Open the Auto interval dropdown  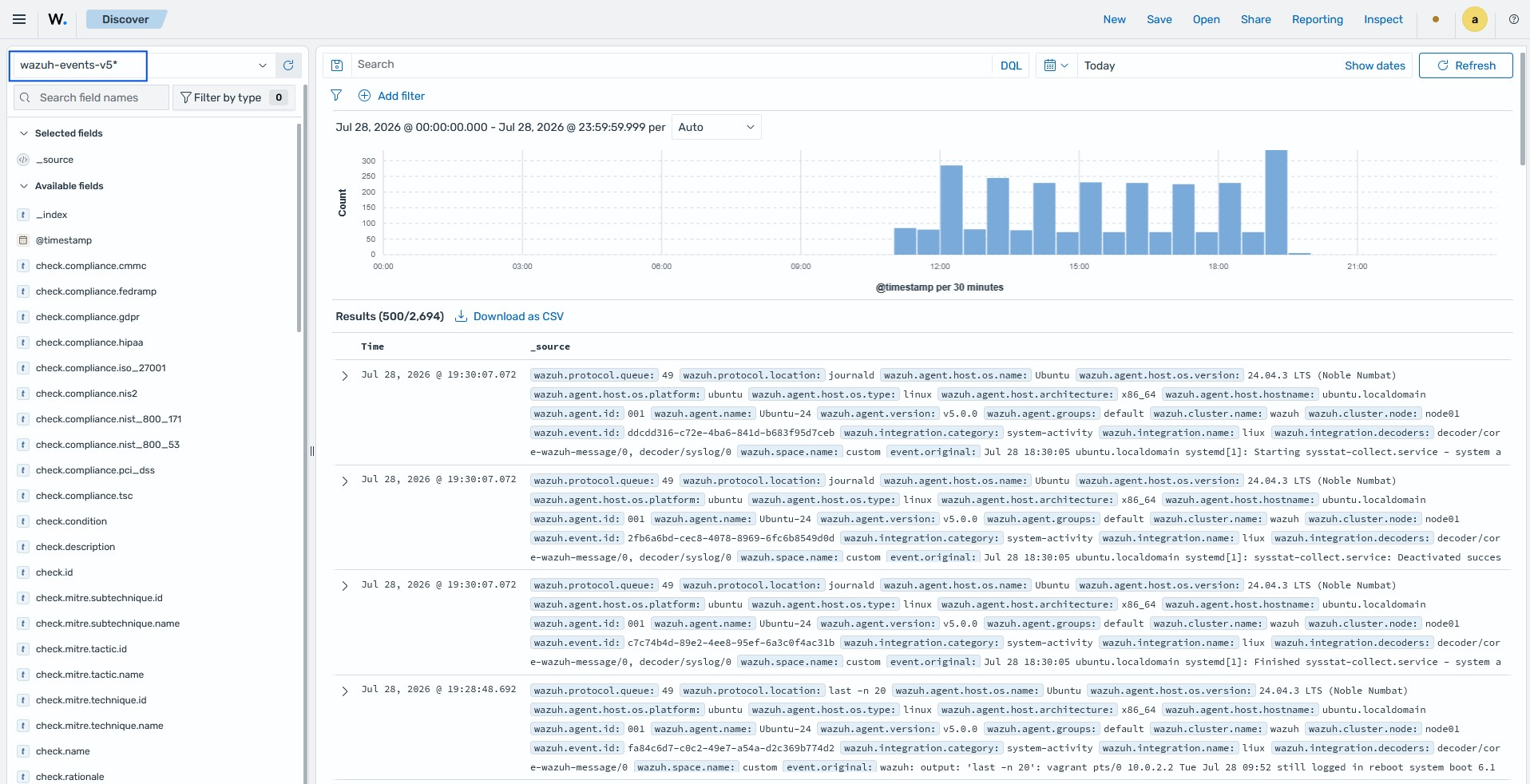(716, 127)
